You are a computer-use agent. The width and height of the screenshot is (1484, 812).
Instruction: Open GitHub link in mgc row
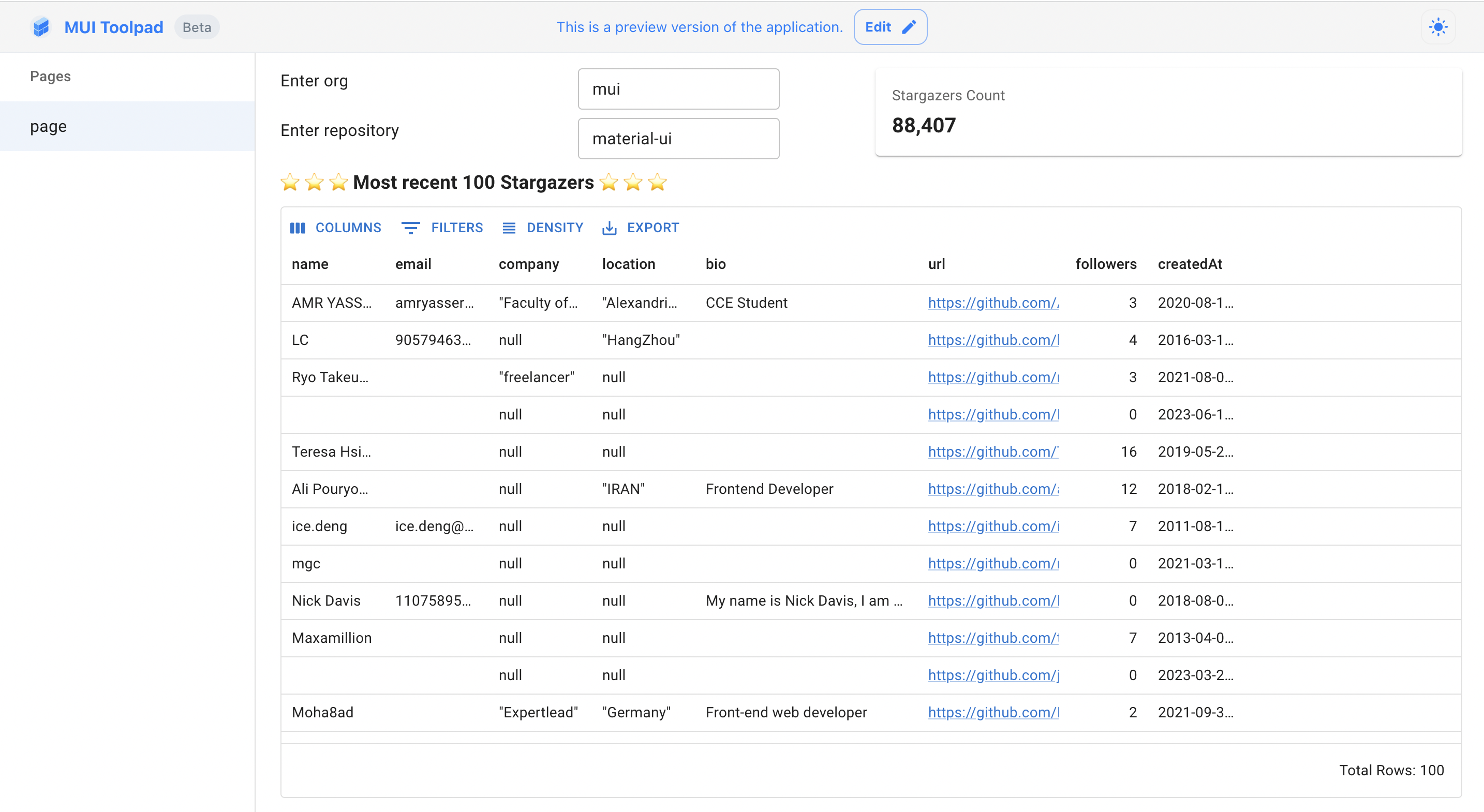tap(993, 564)
